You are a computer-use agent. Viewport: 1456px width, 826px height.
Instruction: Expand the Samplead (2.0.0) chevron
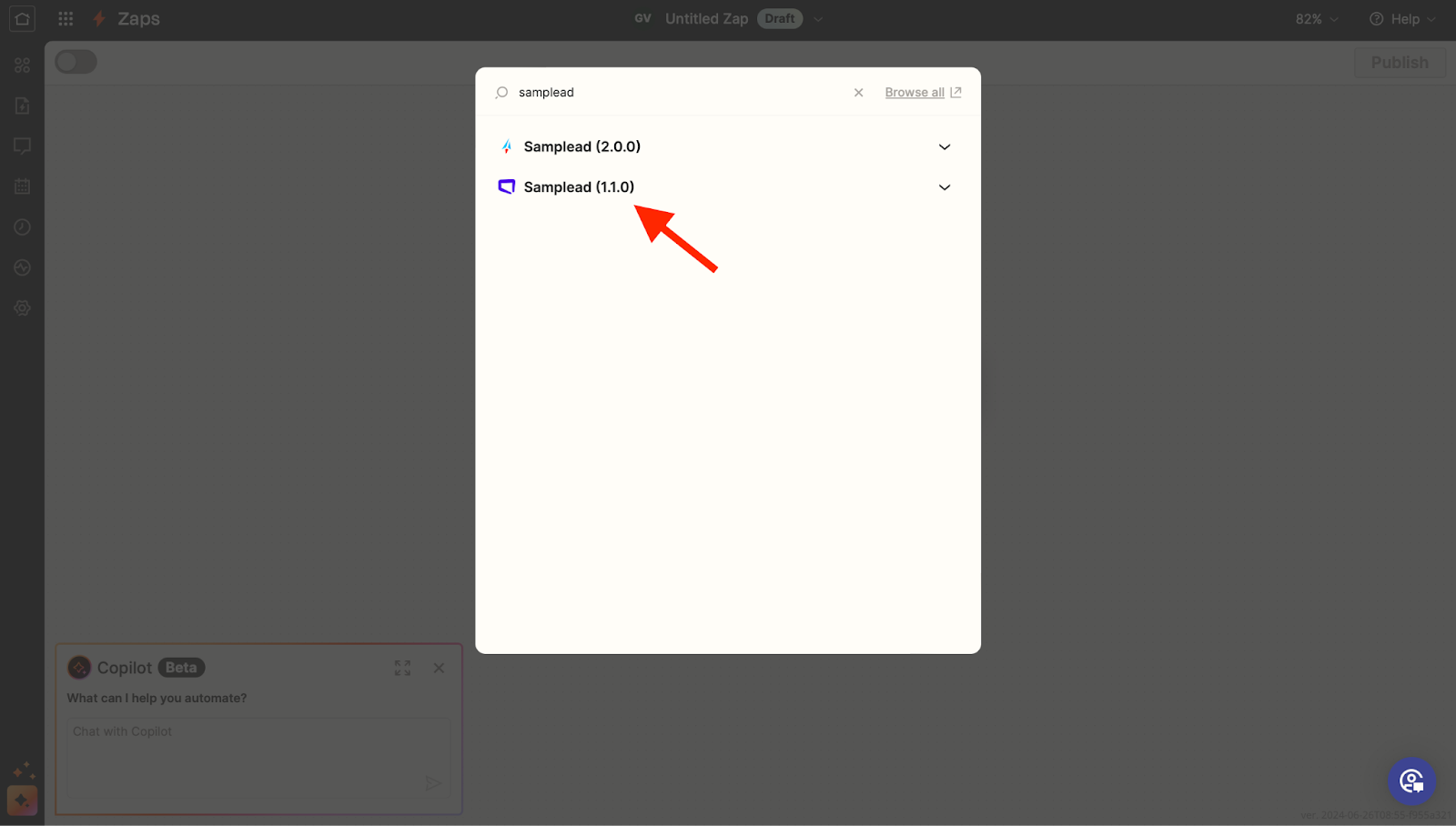945,146
